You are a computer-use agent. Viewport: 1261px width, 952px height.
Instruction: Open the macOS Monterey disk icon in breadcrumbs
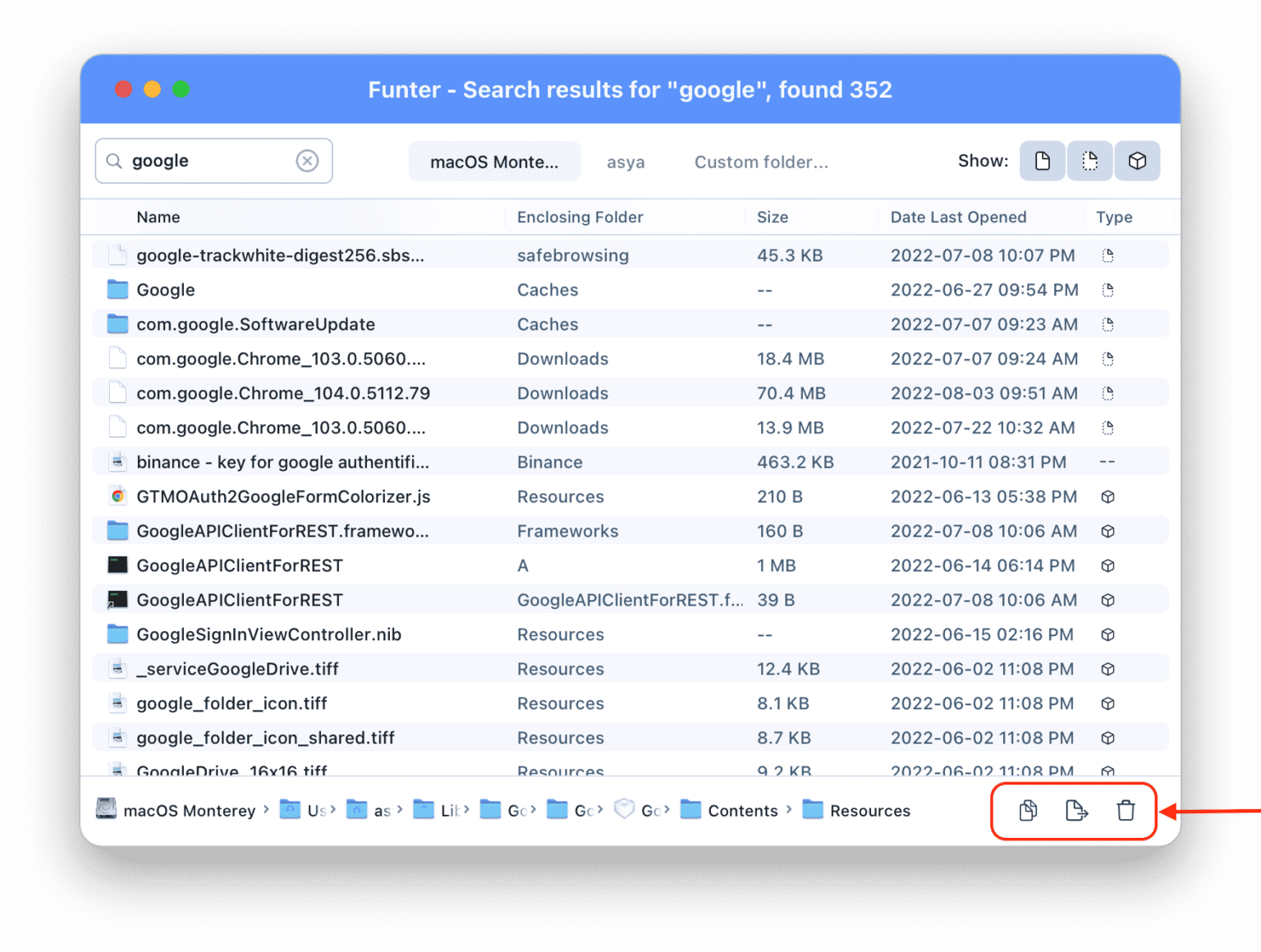[105, 810]
